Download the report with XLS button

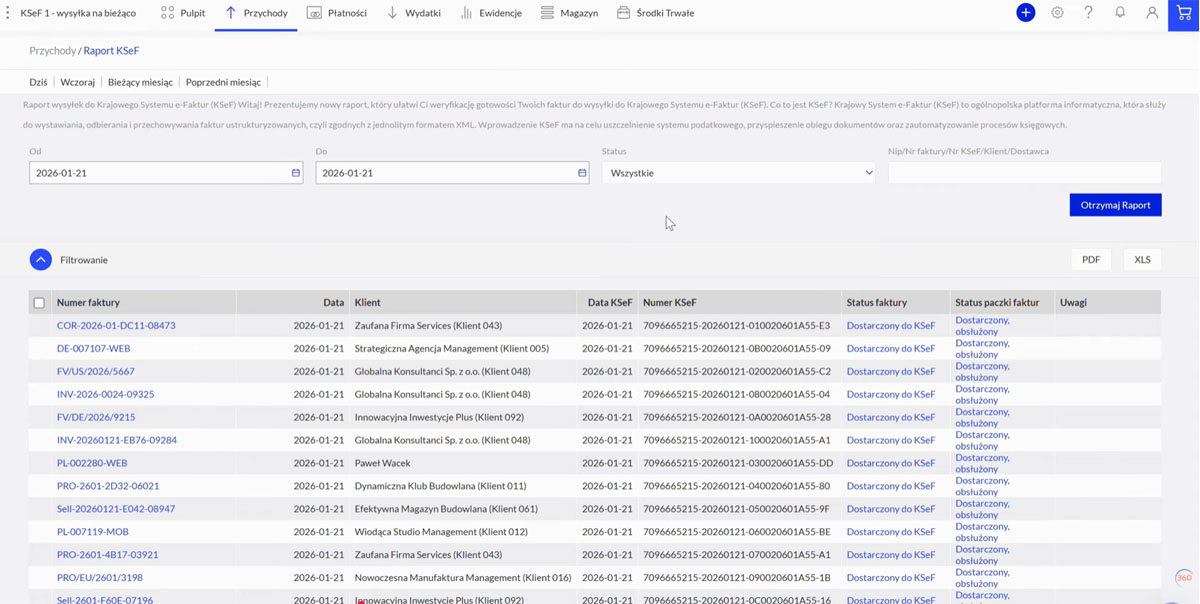tap(1142, 260)
